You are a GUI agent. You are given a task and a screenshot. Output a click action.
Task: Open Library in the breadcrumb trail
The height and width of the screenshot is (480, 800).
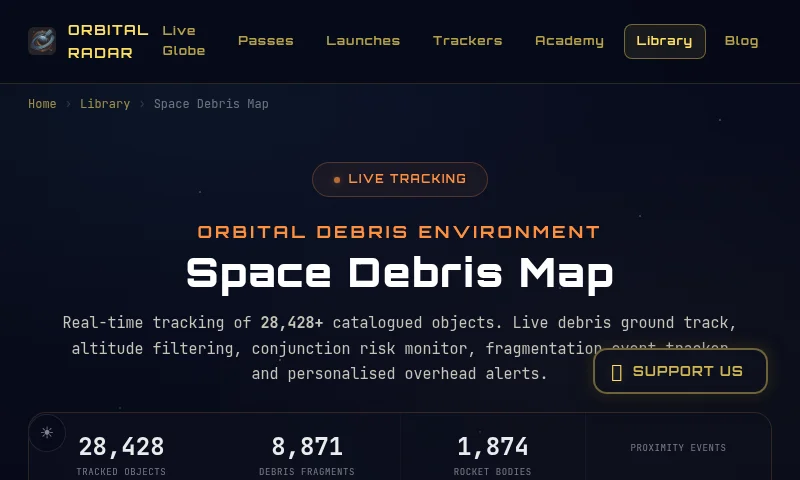tap(105, 104)
